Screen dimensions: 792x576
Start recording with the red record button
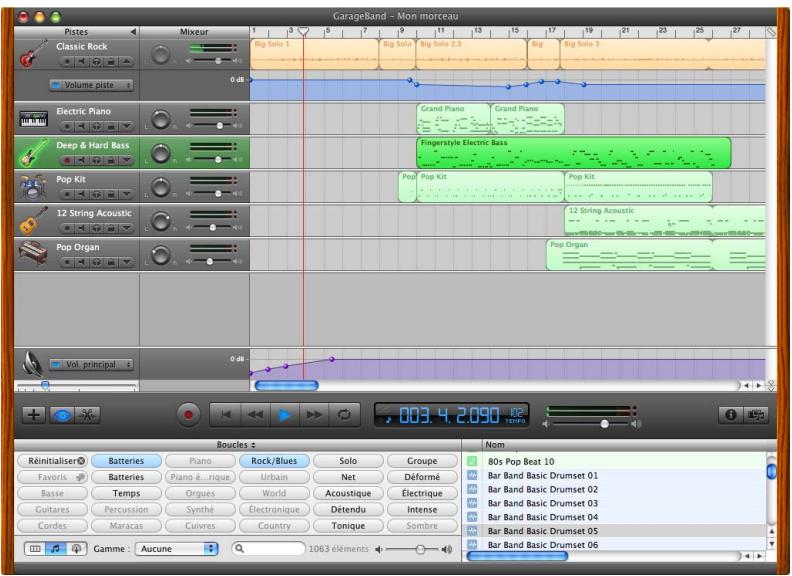click(188, 415)
